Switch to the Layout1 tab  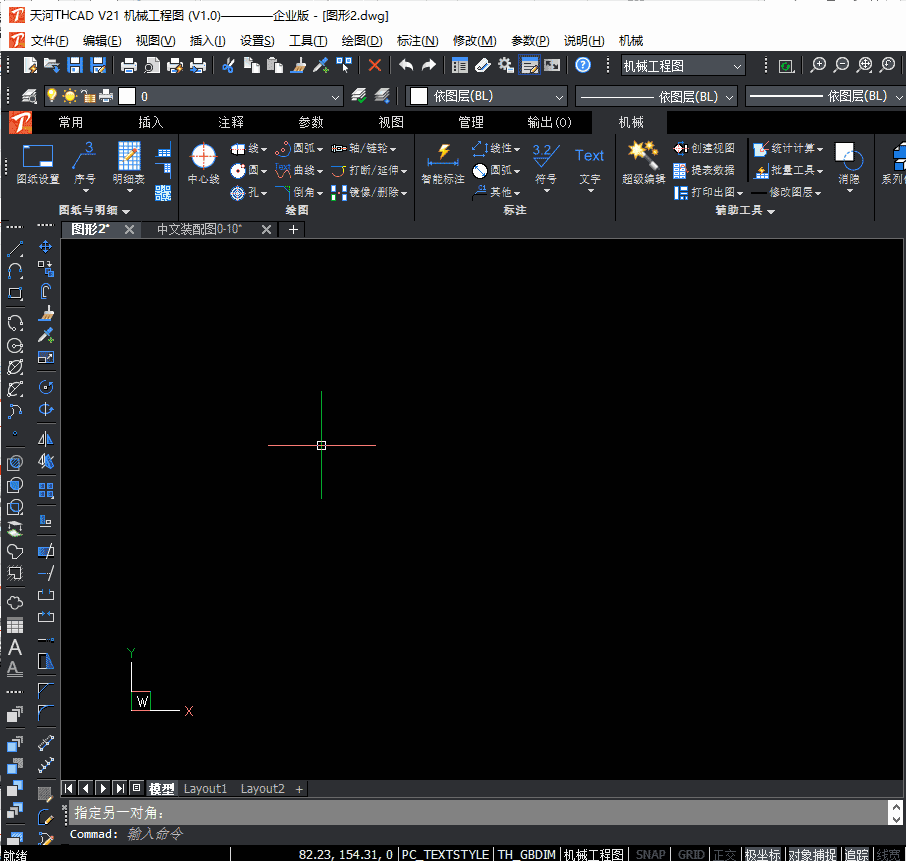click(x=205, y=789)
